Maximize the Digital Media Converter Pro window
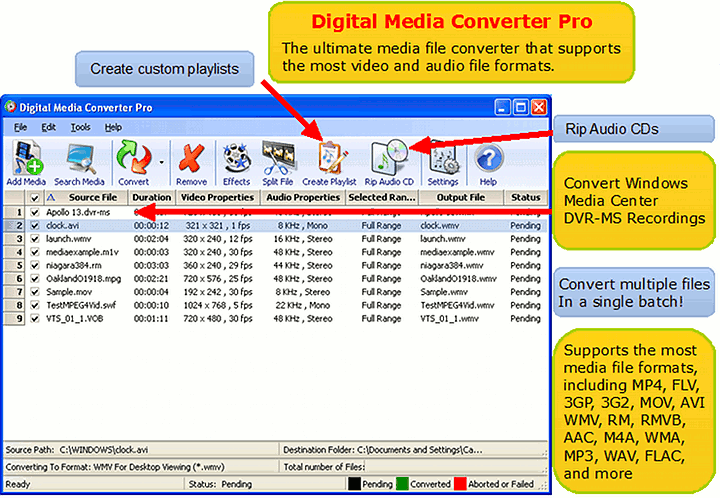The height and width of the screenshot is (498, 720). click(521, 107)
